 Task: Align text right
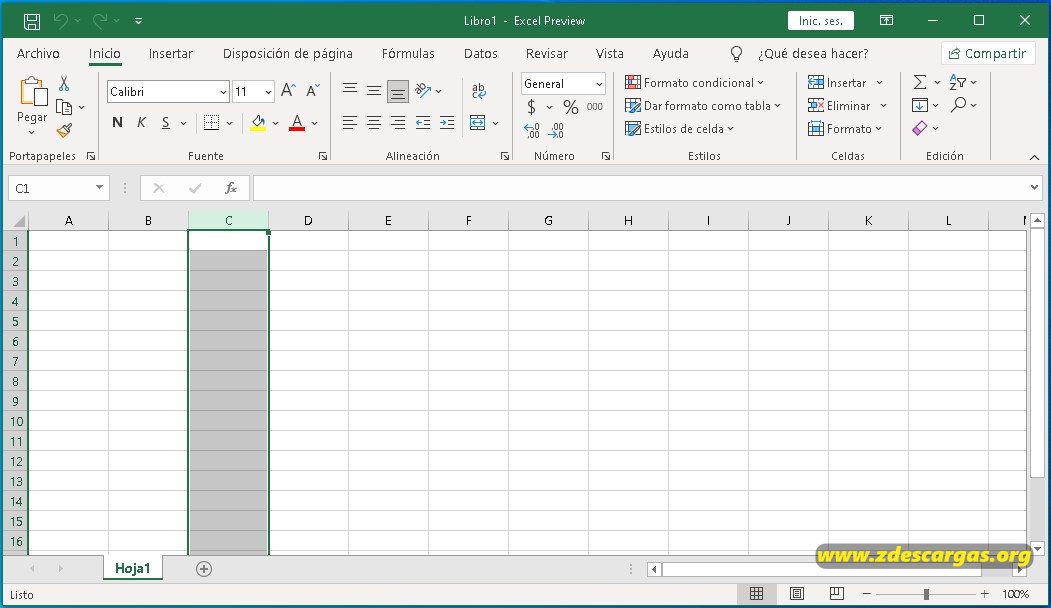click(x=397, y=123)
